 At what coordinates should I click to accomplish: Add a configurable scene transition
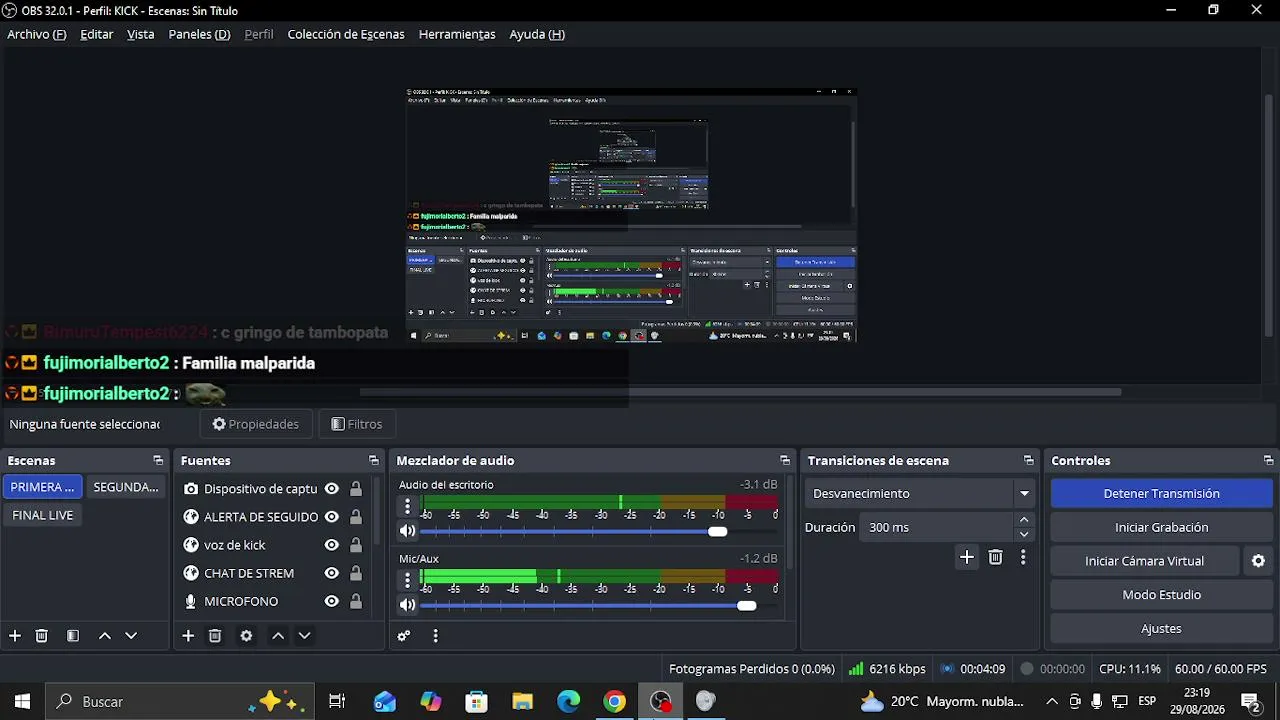coord(966,558)
